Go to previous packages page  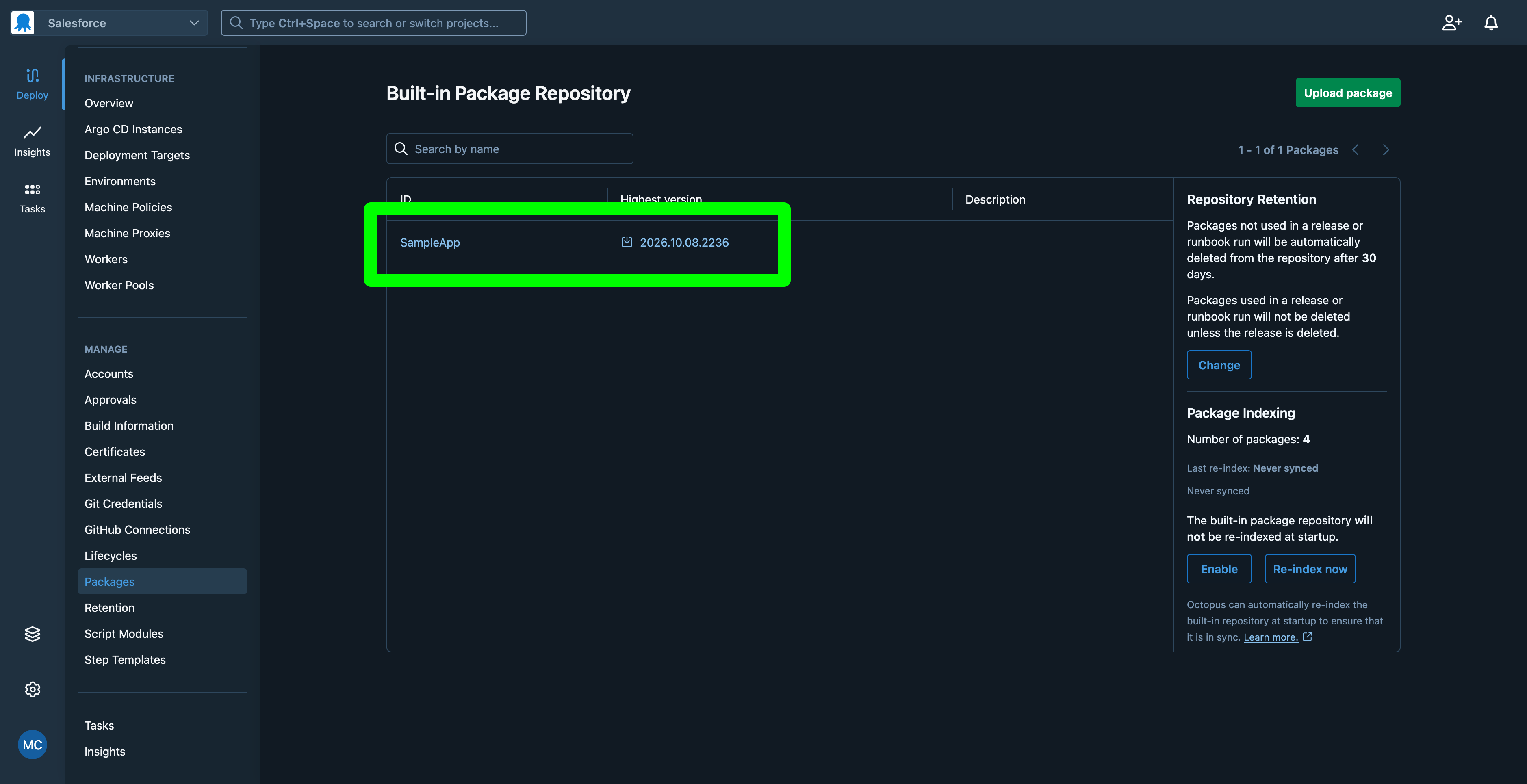[1355, 150]
